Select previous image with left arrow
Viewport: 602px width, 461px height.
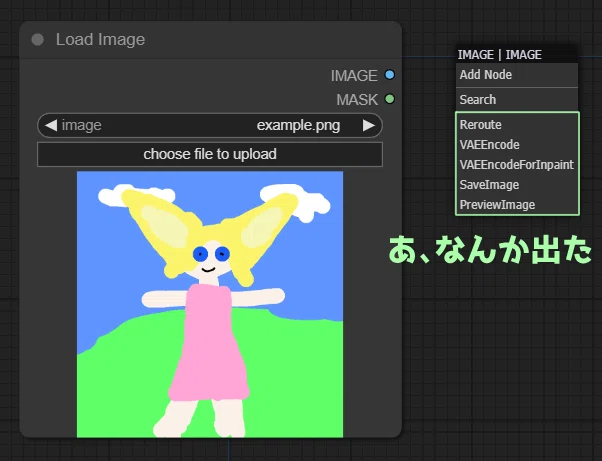pyautogui.click(x=51, y=125)
